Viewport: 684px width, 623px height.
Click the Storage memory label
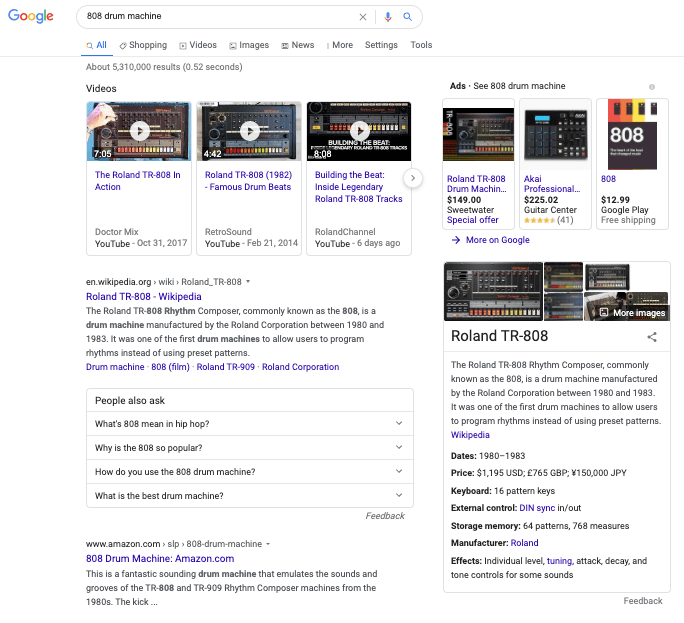[x=486, y=526]
